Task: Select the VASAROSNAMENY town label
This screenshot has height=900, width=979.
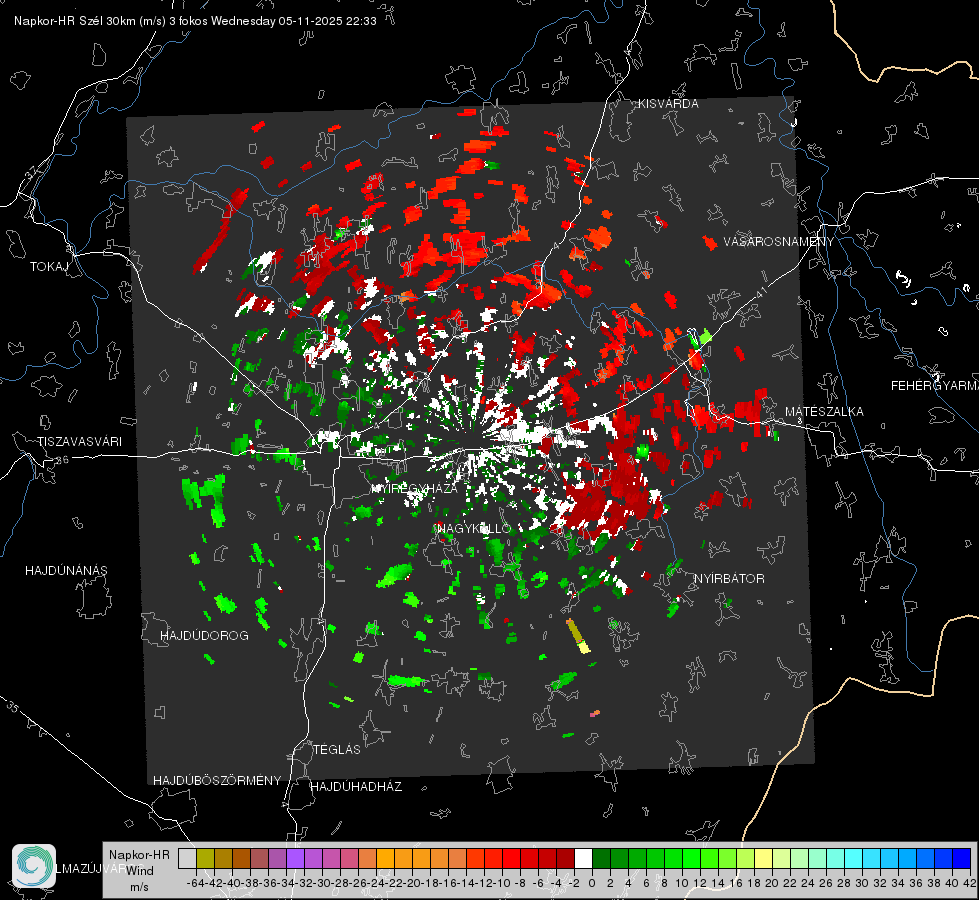Action: point(779,242)
